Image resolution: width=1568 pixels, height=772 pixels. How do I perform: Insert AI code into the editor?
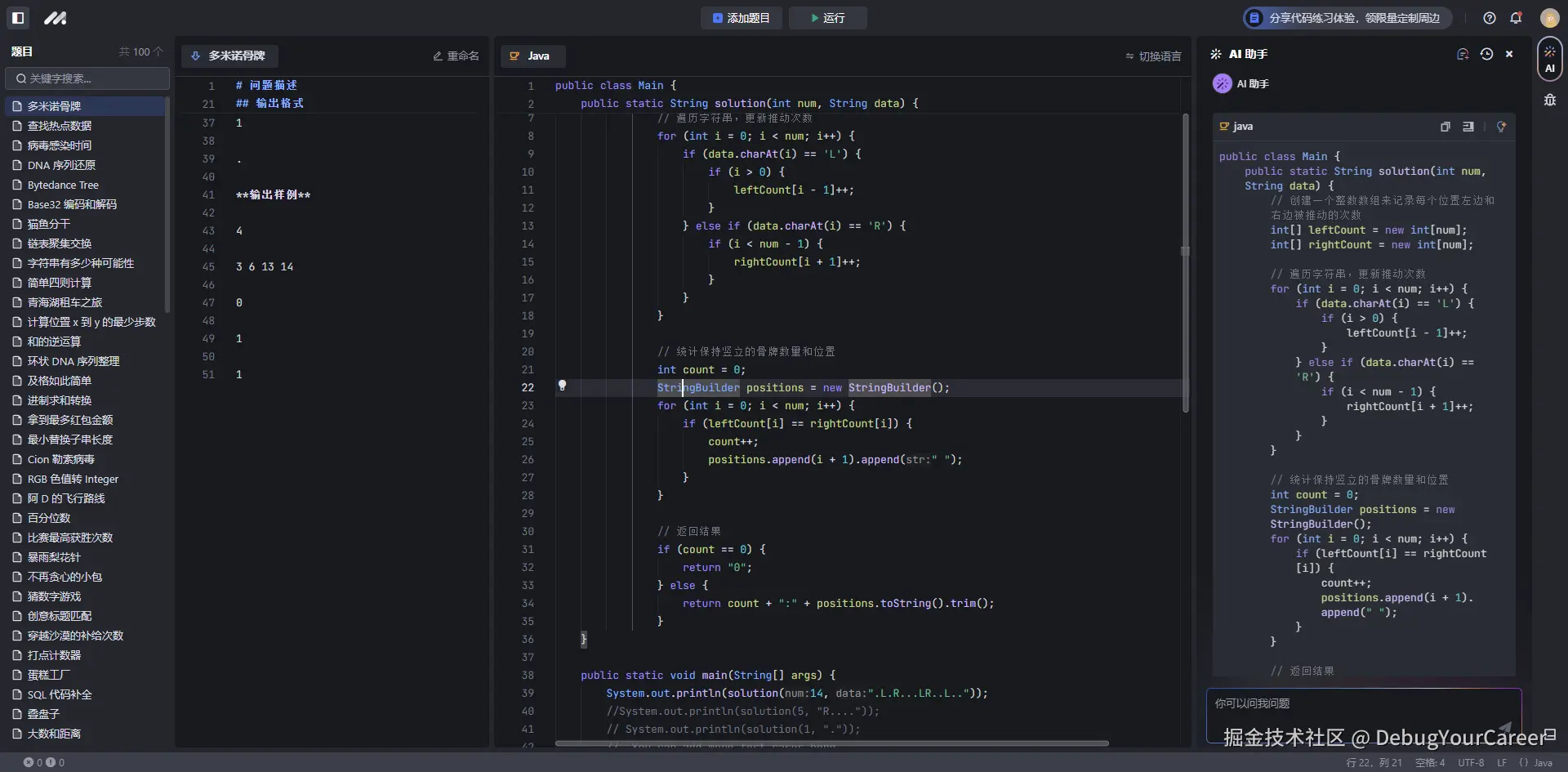(x=1468, y=127)
